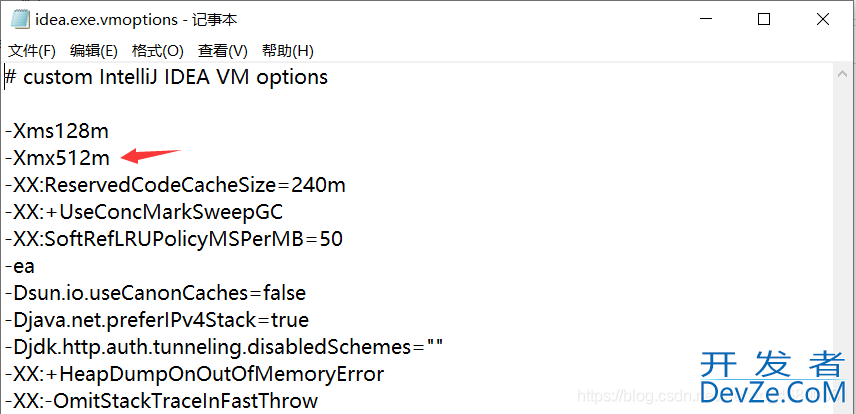The image size is (856, 414).
Task: Click the comment line custom IntelliJ IDEA VM options
Action: coord(166,77)
